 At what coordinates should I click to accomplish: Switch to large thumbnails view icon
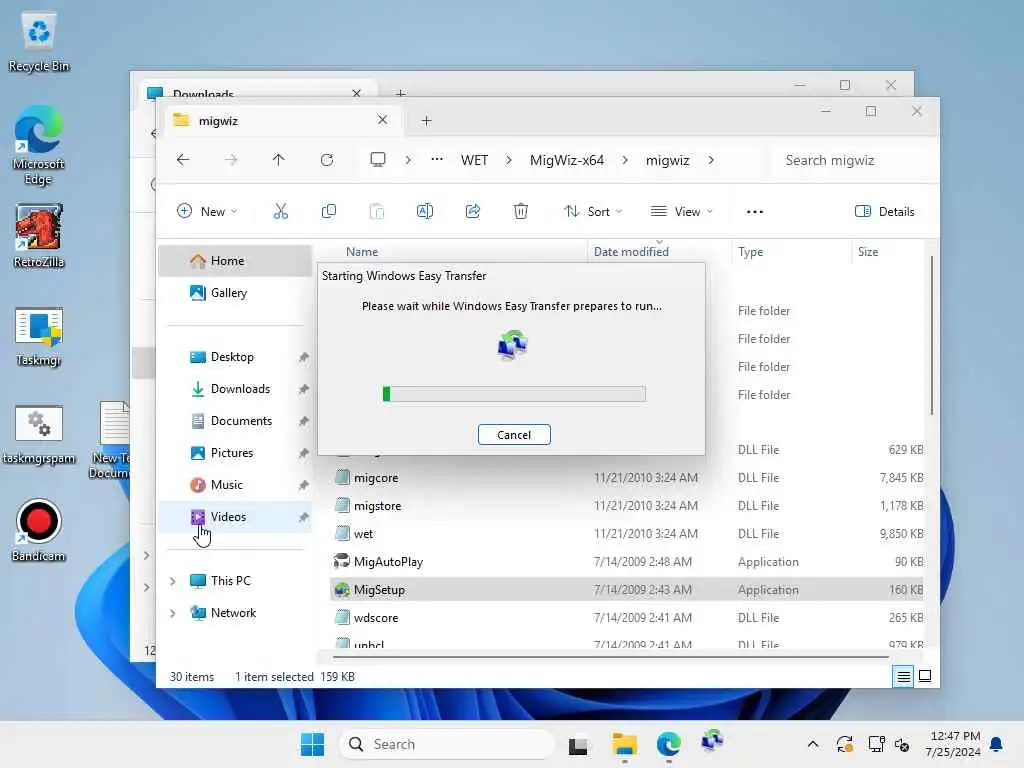coord(925,677)
